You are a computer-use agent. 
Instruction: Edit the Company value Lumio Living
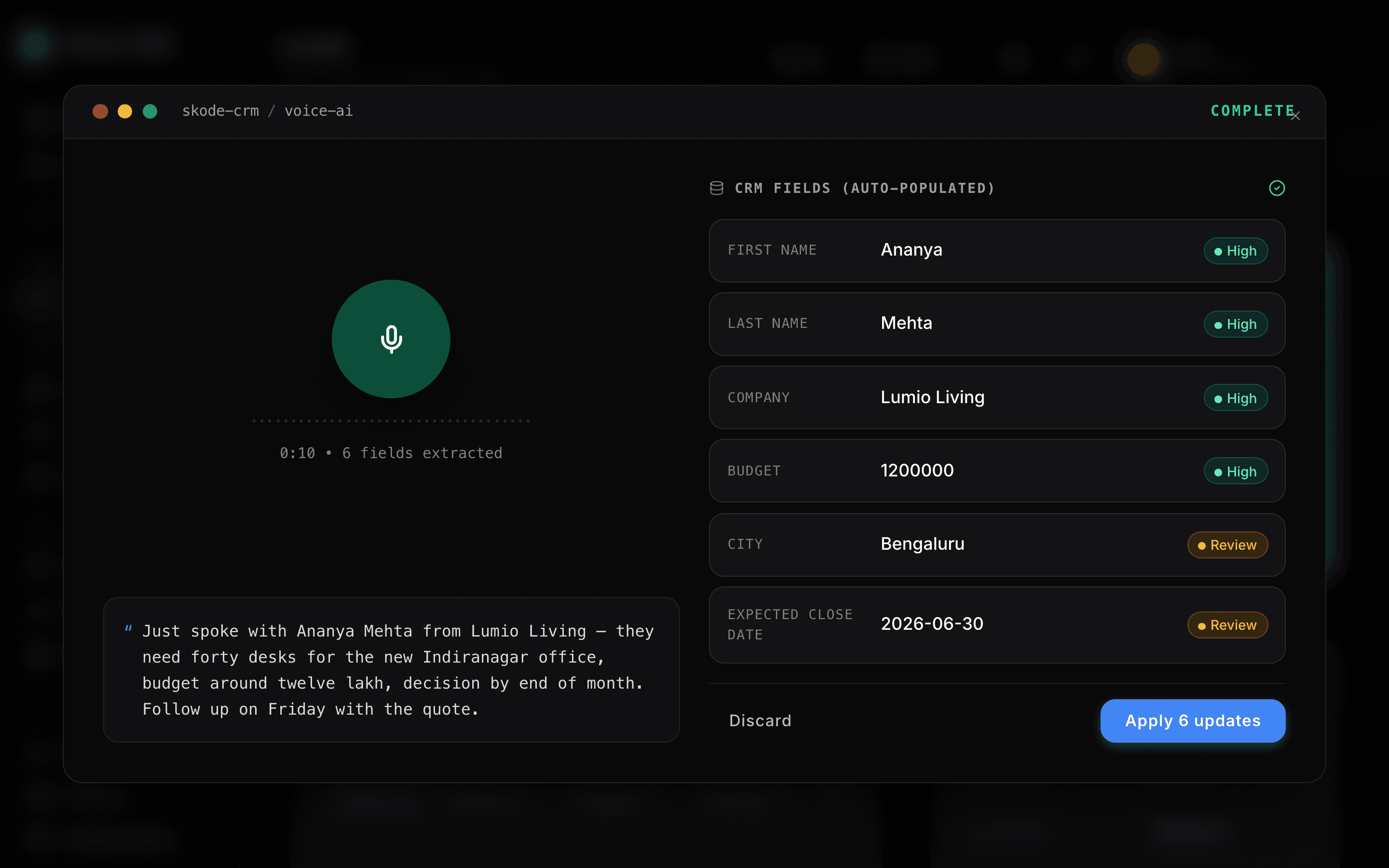coord(933,397)
